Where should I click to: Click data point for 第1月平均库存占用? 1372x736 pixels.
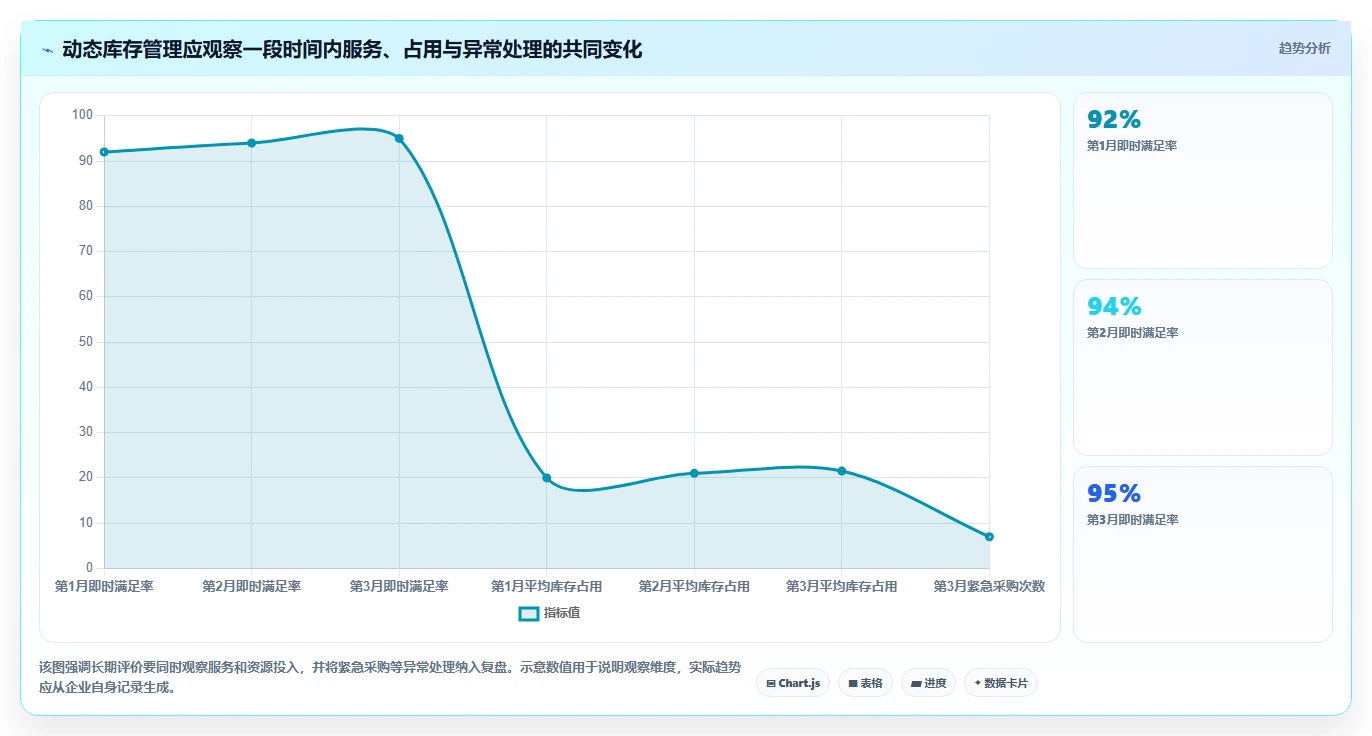pos(546,478)
